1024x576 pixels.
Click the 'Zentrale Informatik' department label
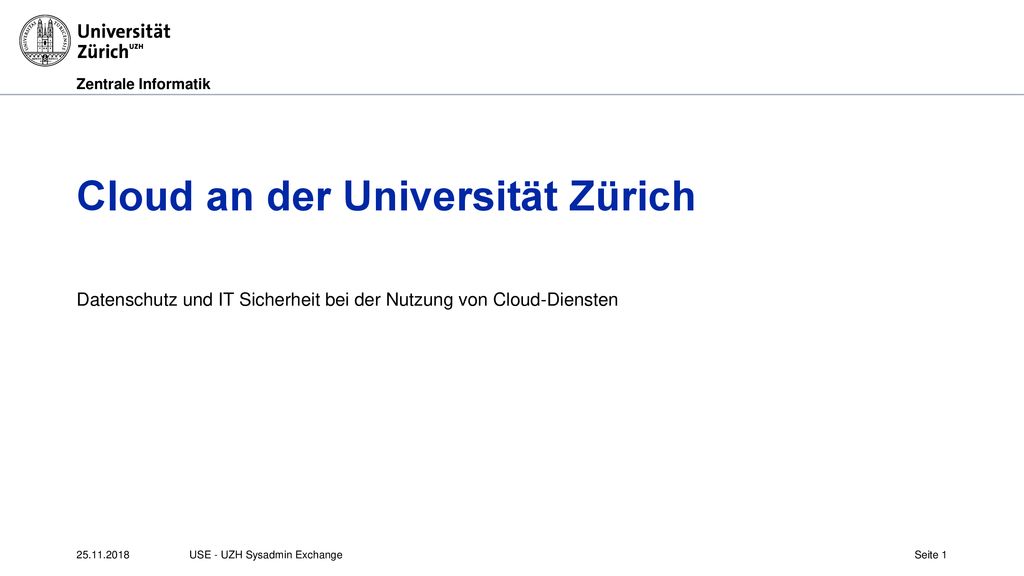[143, 84]
